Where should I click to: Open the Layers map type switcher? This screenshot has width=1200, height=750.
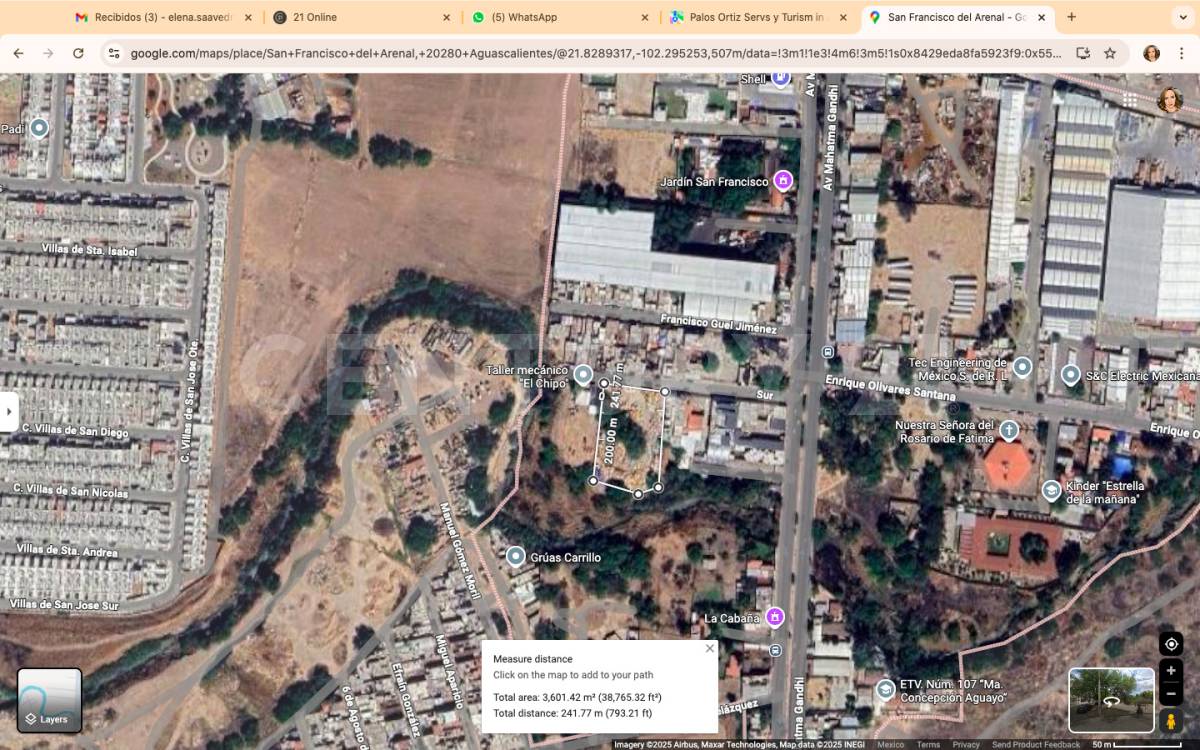(x=49, y=700)
